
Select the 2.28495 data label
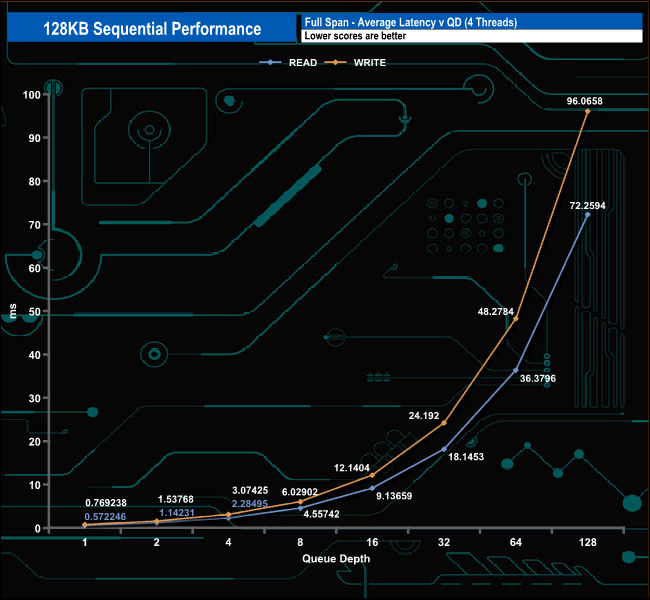pos(250,503)
